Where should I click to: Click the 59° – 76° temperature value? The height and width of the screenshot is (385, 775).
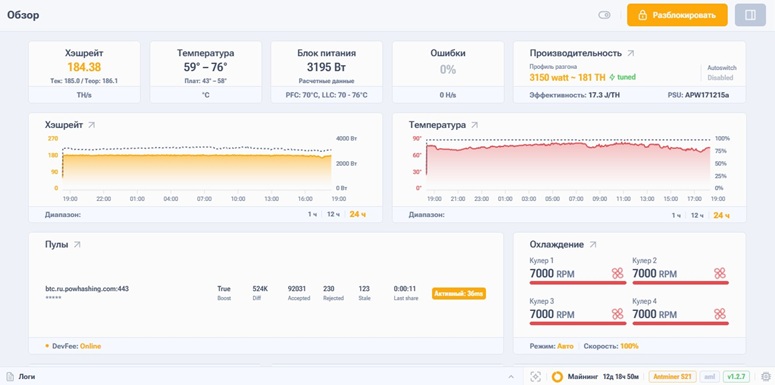click(x=206, y=67)
